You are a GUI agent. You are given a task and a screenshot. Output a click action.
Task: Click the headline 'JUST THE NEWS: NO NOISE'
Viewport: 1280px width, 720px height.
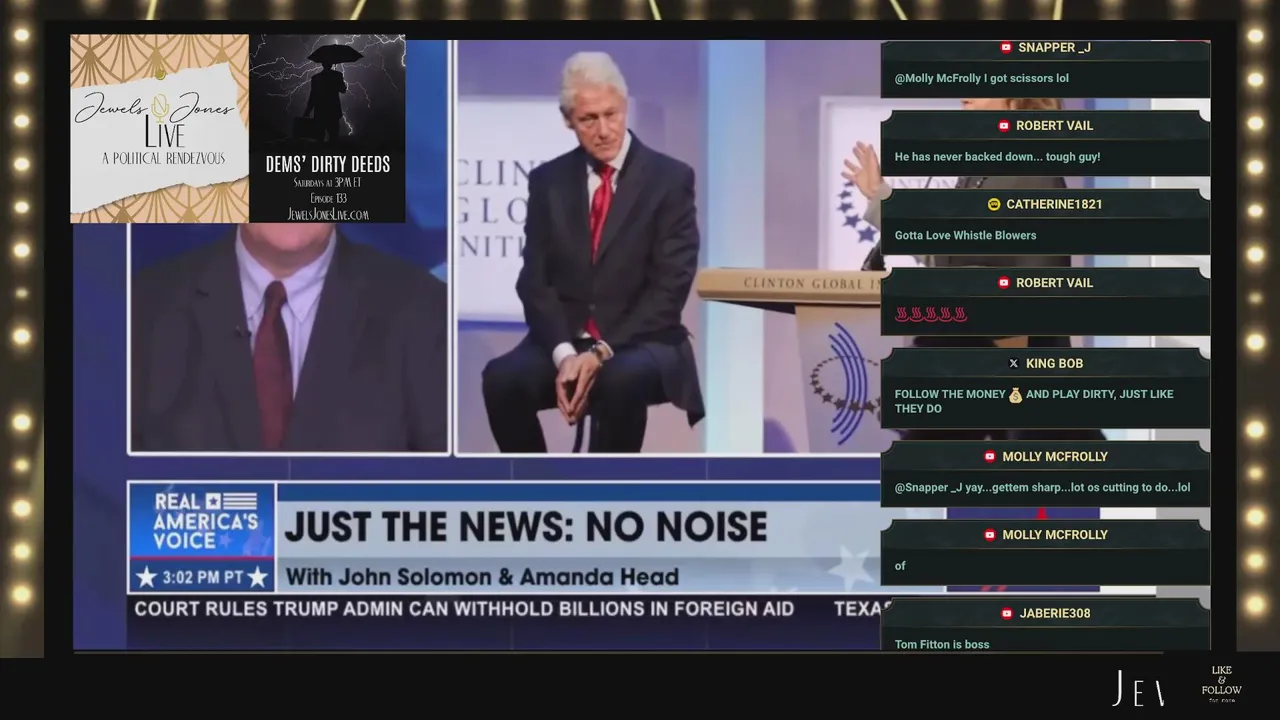pos(526,526)
